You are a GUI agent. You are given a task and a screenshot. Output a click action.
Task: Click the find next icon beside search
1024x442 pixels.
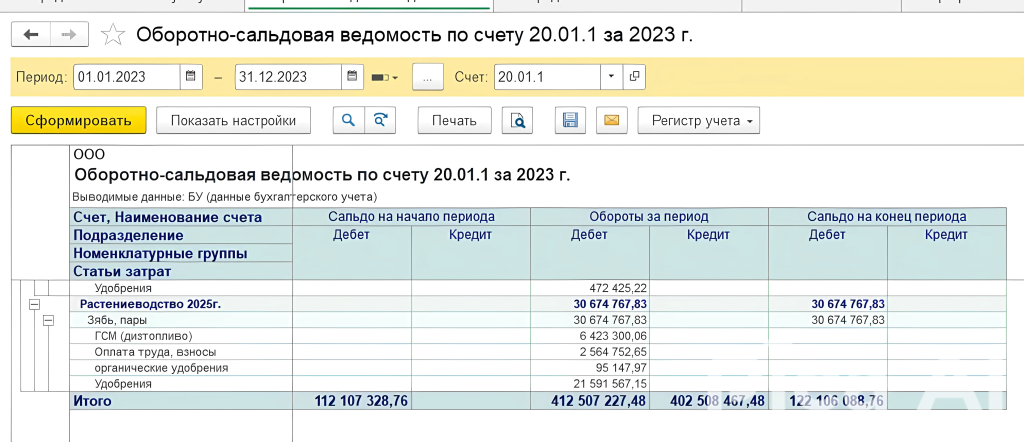click(x=380, y=121)
